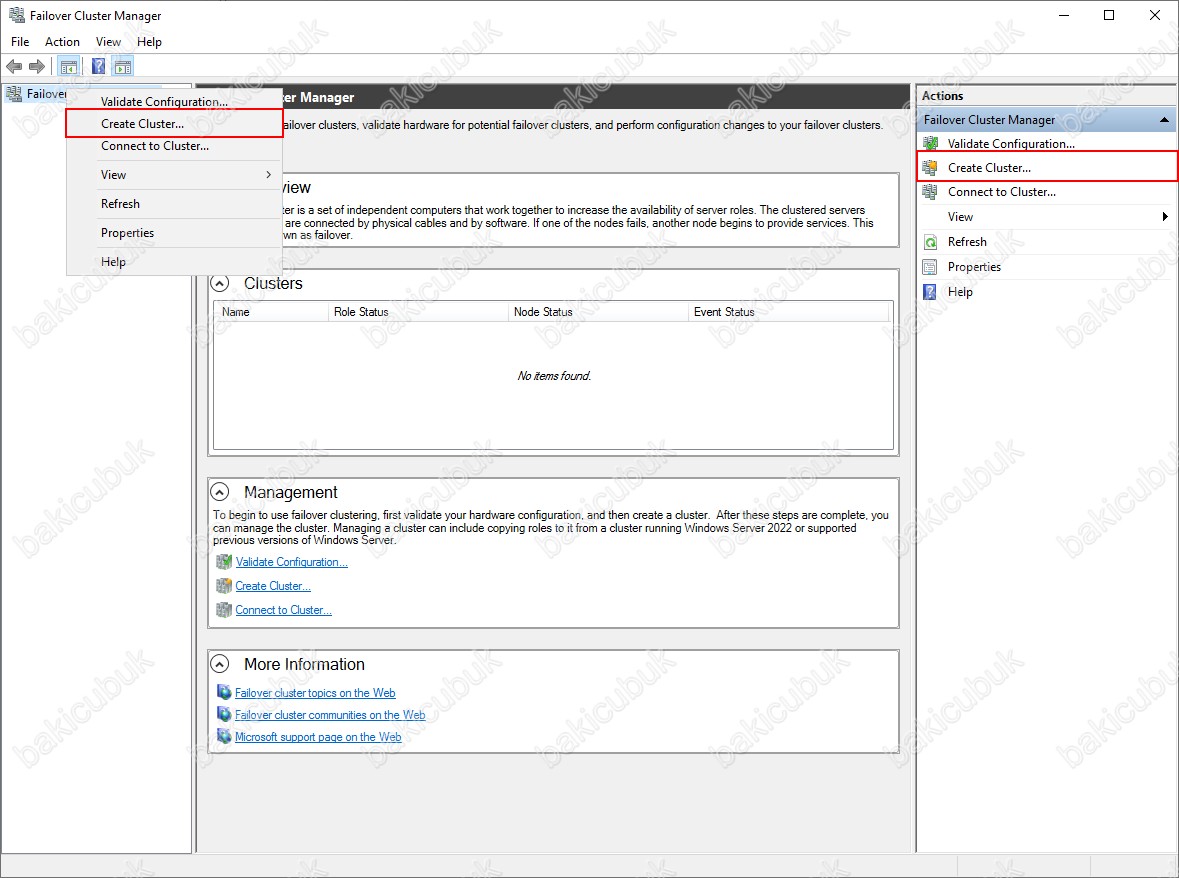Image resolution: width=1179 pixels, height=878 pixels.
Task: Click the 'Management' section heading text
Action: tap(291, 492)
